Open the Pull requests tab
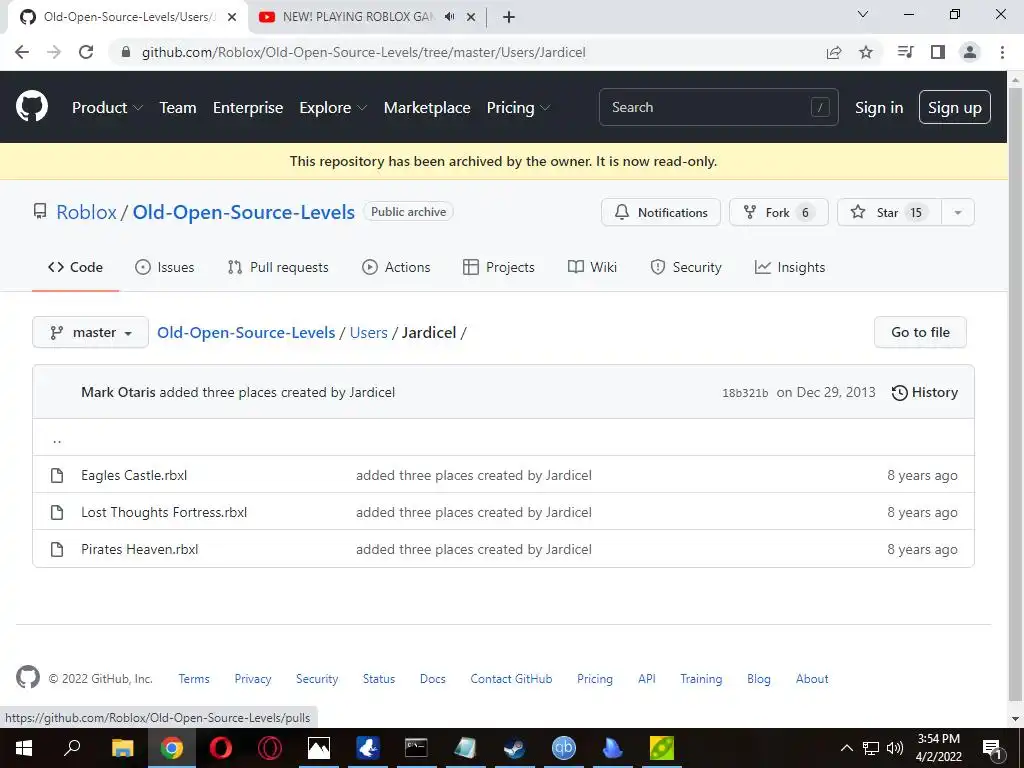This screenshot has width=1024, height=768. [278, 267]
